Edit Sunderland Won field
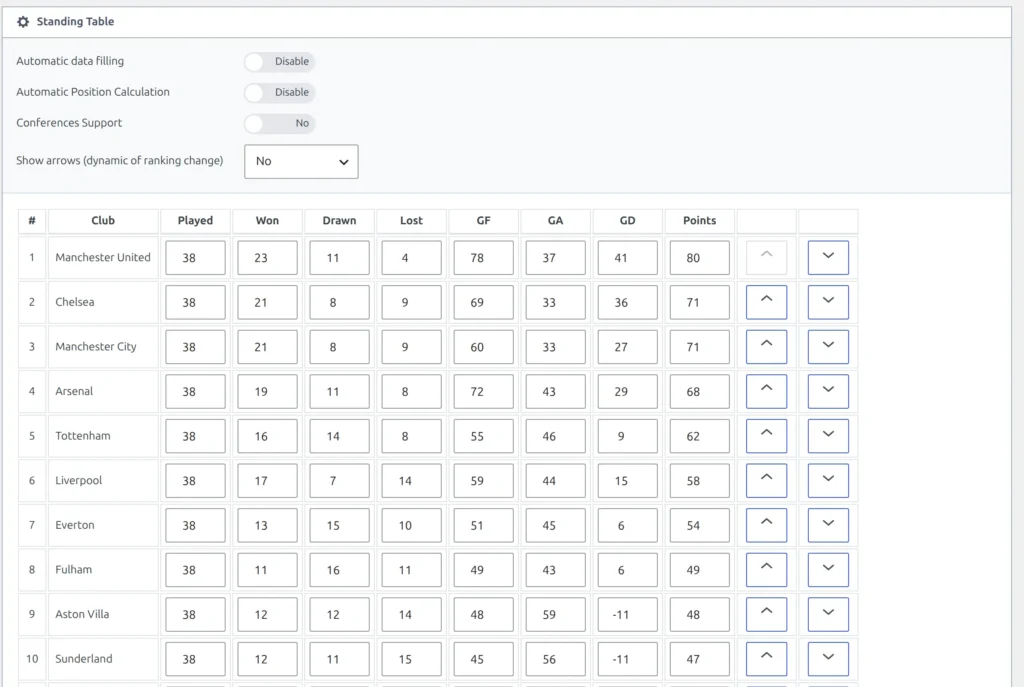Image resolution: width=1024 pixels, height=687 pixels. click(267, 658)
